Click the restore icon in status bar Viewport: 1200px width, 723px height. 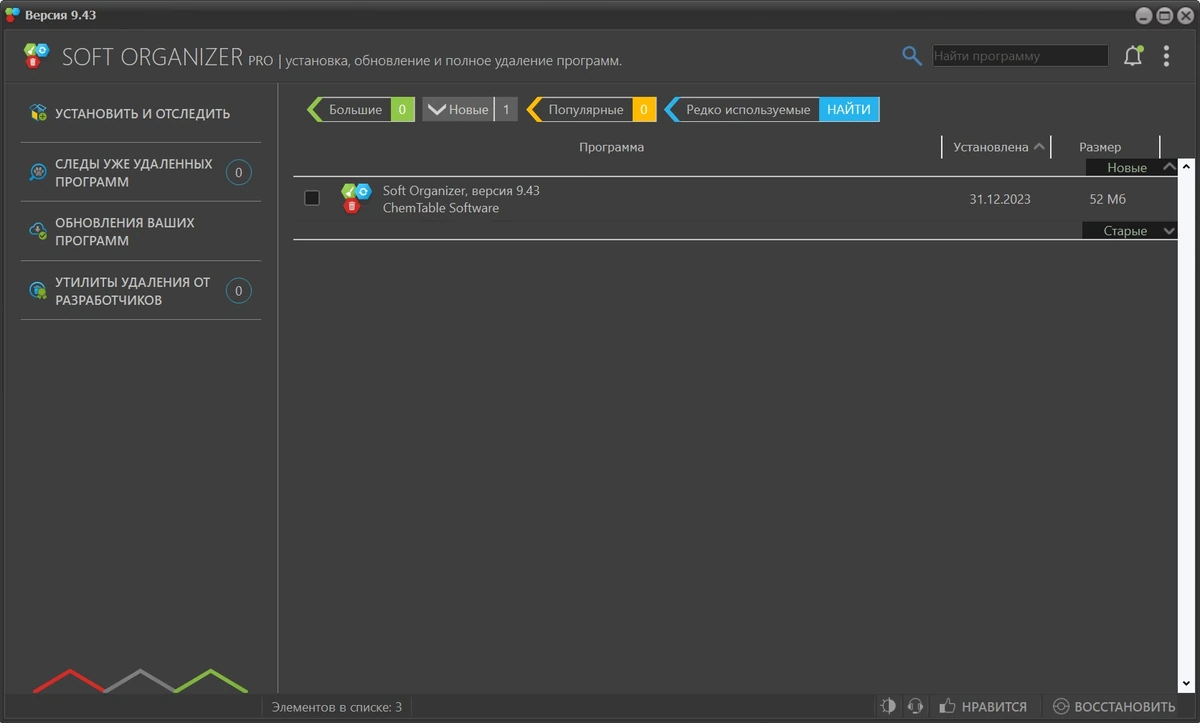1061,707
